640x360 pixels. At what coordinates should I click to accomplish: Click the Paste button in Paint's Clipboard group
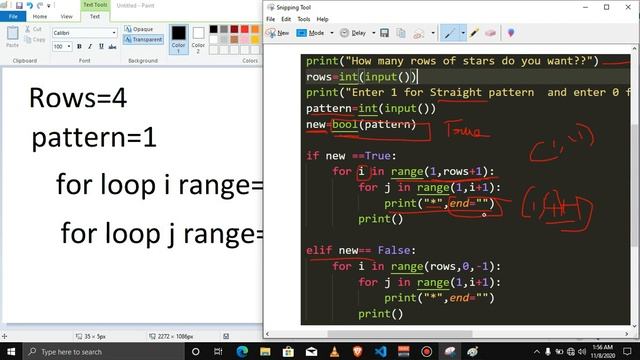12,37
